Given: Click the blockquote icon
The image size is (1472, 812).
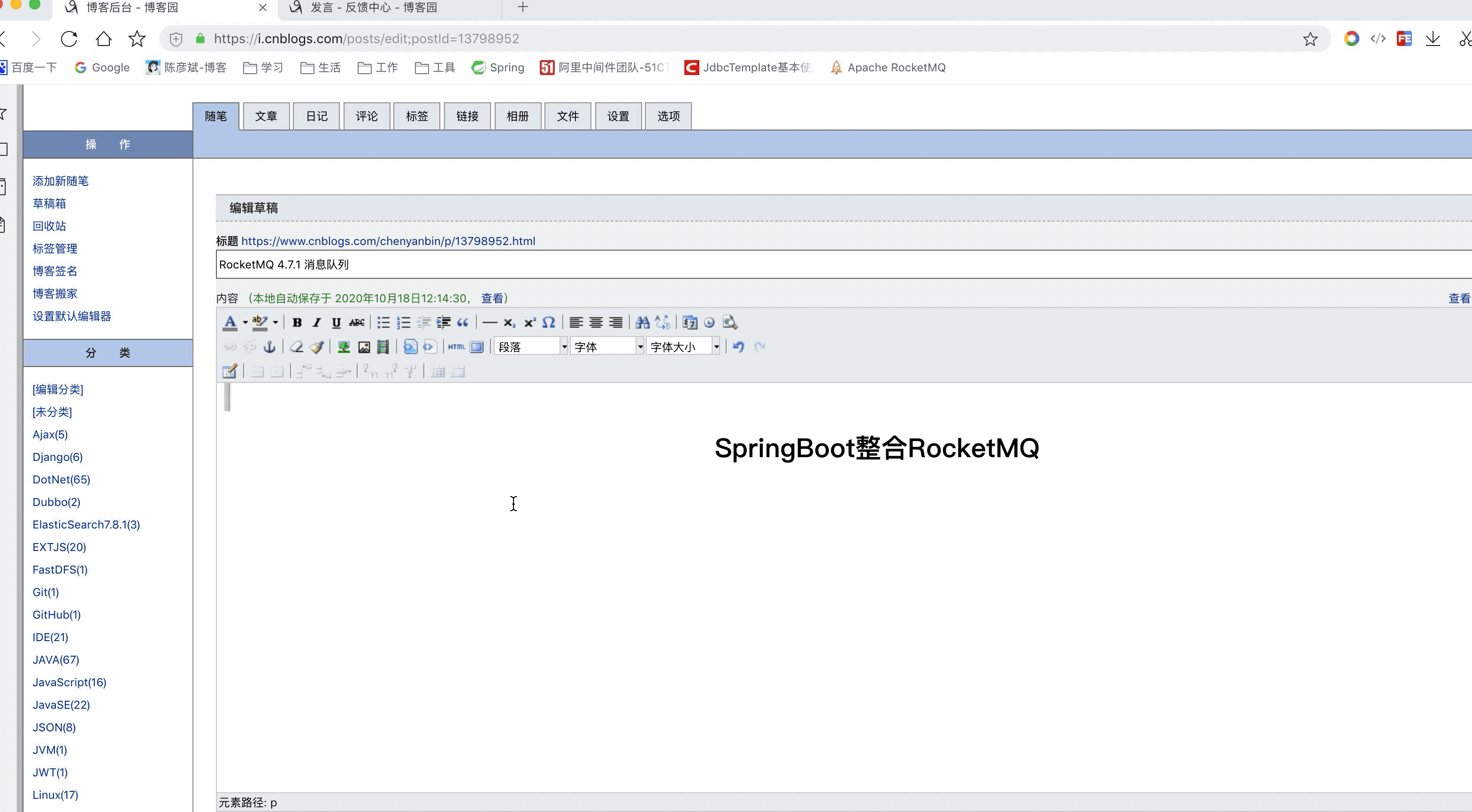Looking at the screenshot, I should [x=463, y=322].
